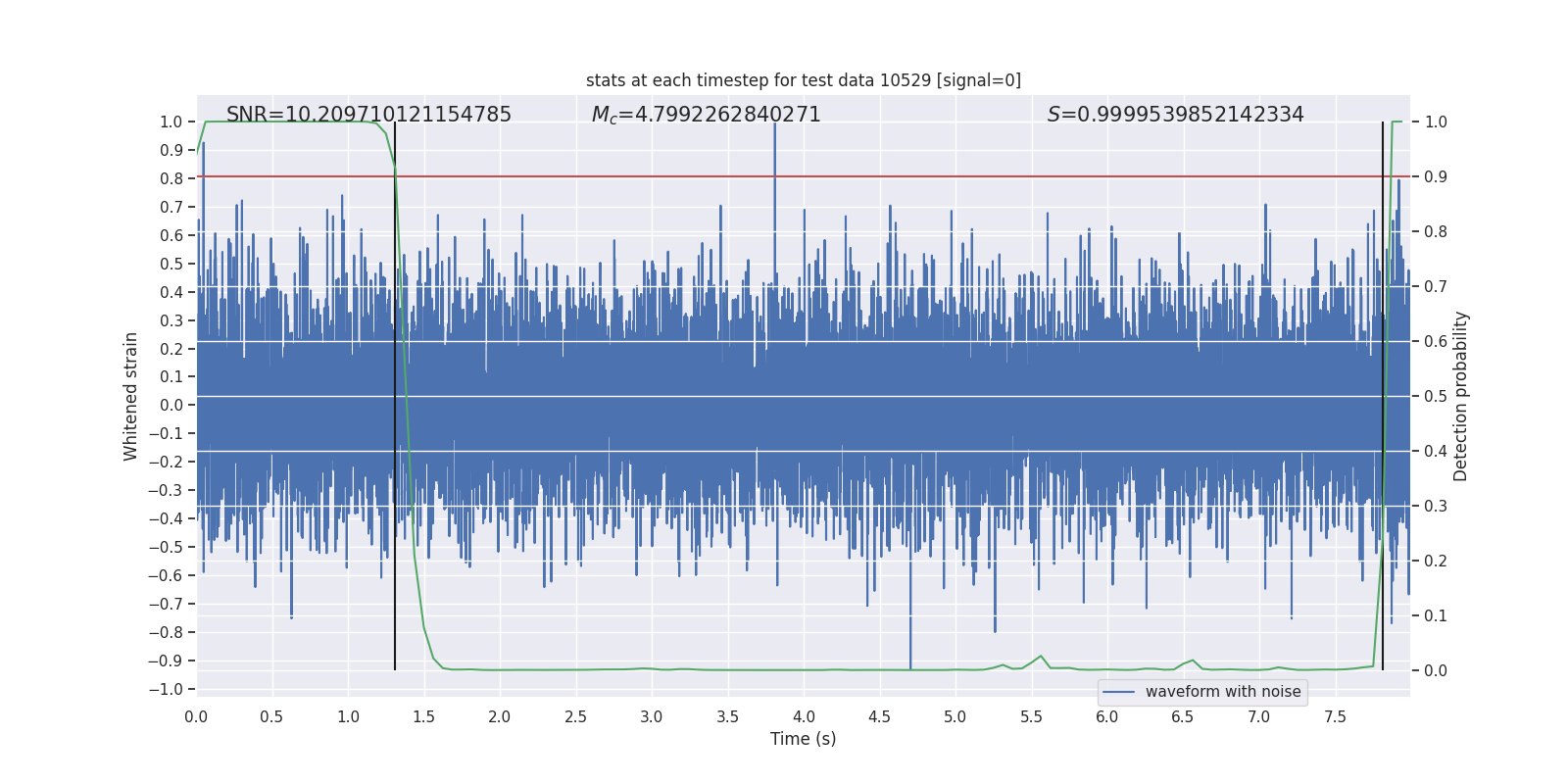Click the 0.5 tick on Detection probability axis
The height and width of the screenshot is (784, 1568).
coord(1436,397)
